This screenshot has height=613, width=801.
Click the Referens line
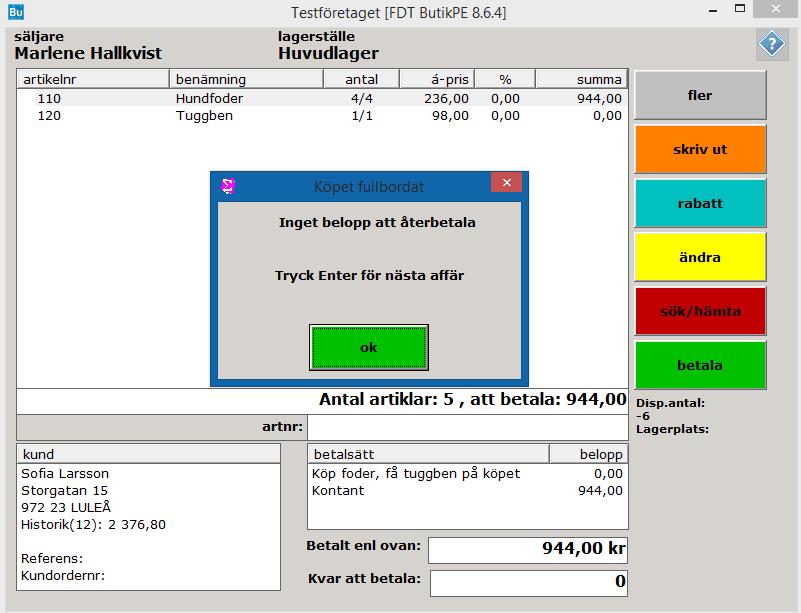(x=52, y=558)
